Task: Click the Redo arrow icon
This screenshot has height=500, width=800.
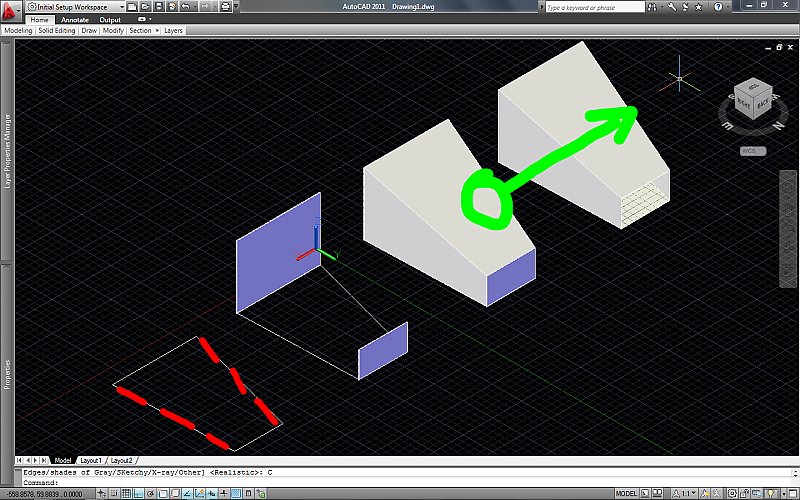Action: tap(205, 7)
